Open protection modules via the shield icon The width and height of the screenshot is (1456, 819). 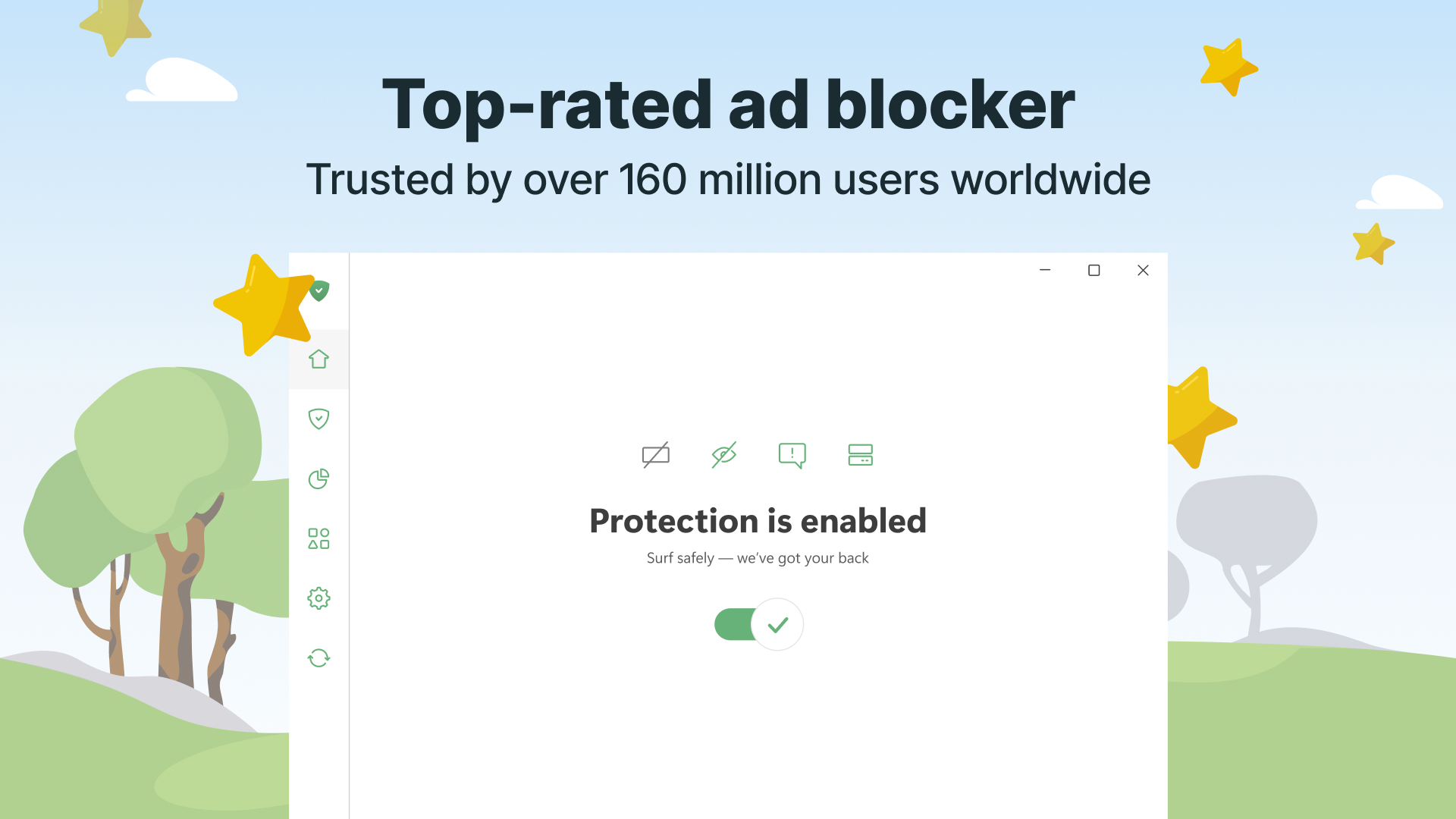(x=319, y=419)
